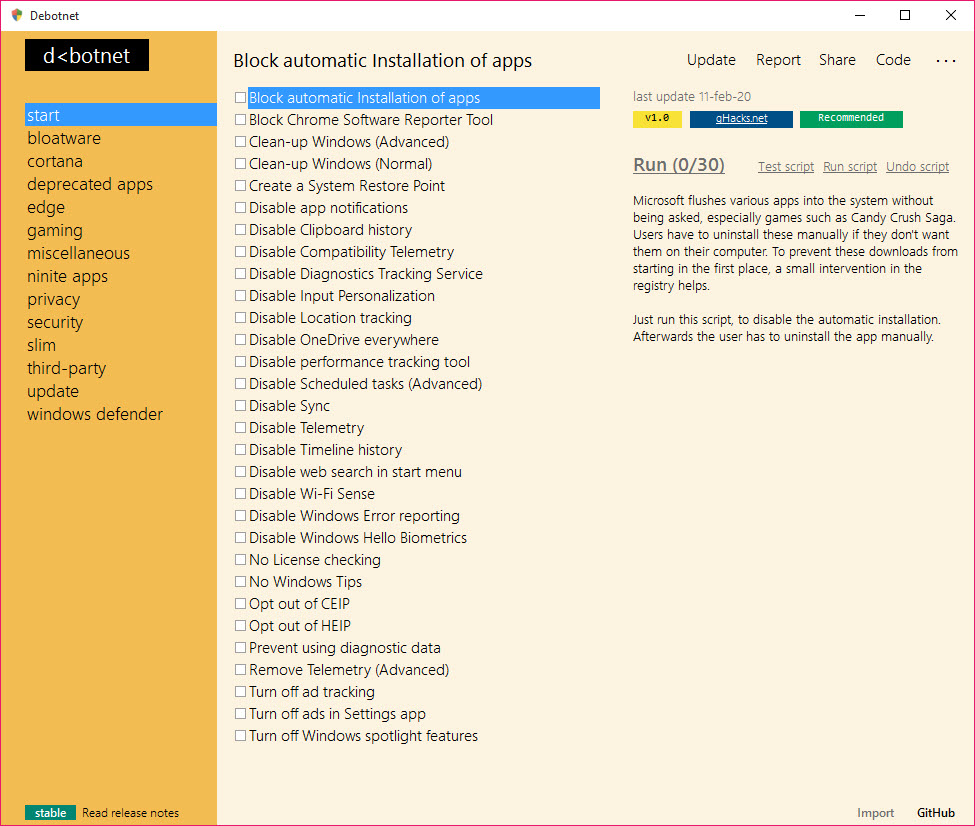Check Block automatic Installation of apps checkbox
Screen dimensions: 975x826
[240, 98]
